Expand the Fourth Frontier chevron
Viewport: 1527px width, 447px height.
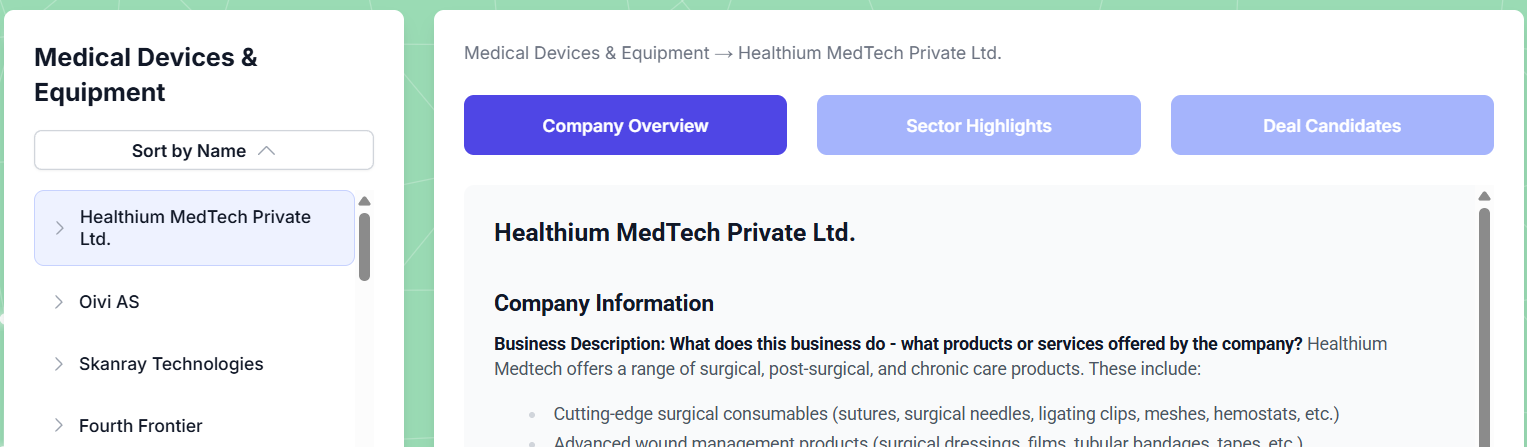point(59,426)
